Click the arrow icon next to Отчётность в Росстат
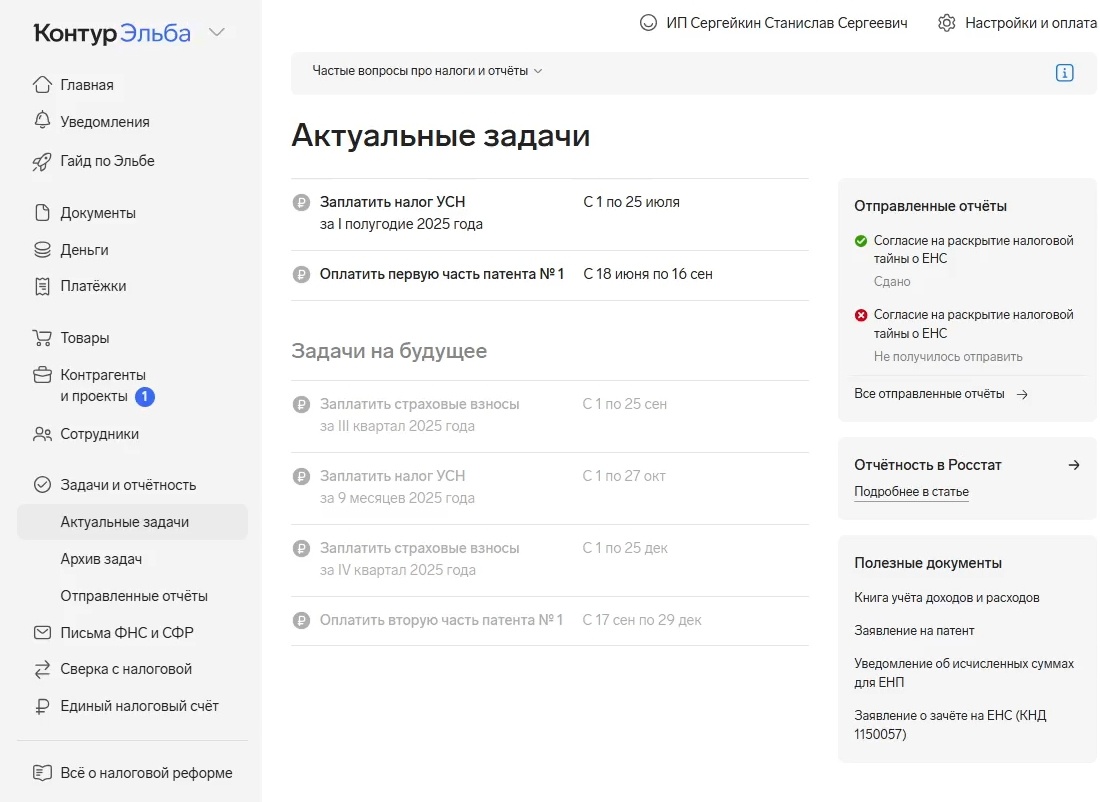The width and height of the screenshot is (1100, 802). tap(1073, 465)
